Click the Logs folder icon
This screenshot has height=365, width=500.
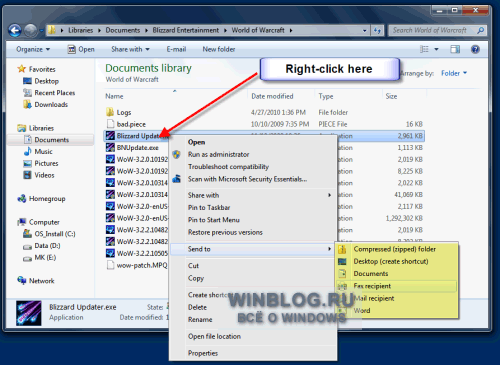click(x=110, y=112)
